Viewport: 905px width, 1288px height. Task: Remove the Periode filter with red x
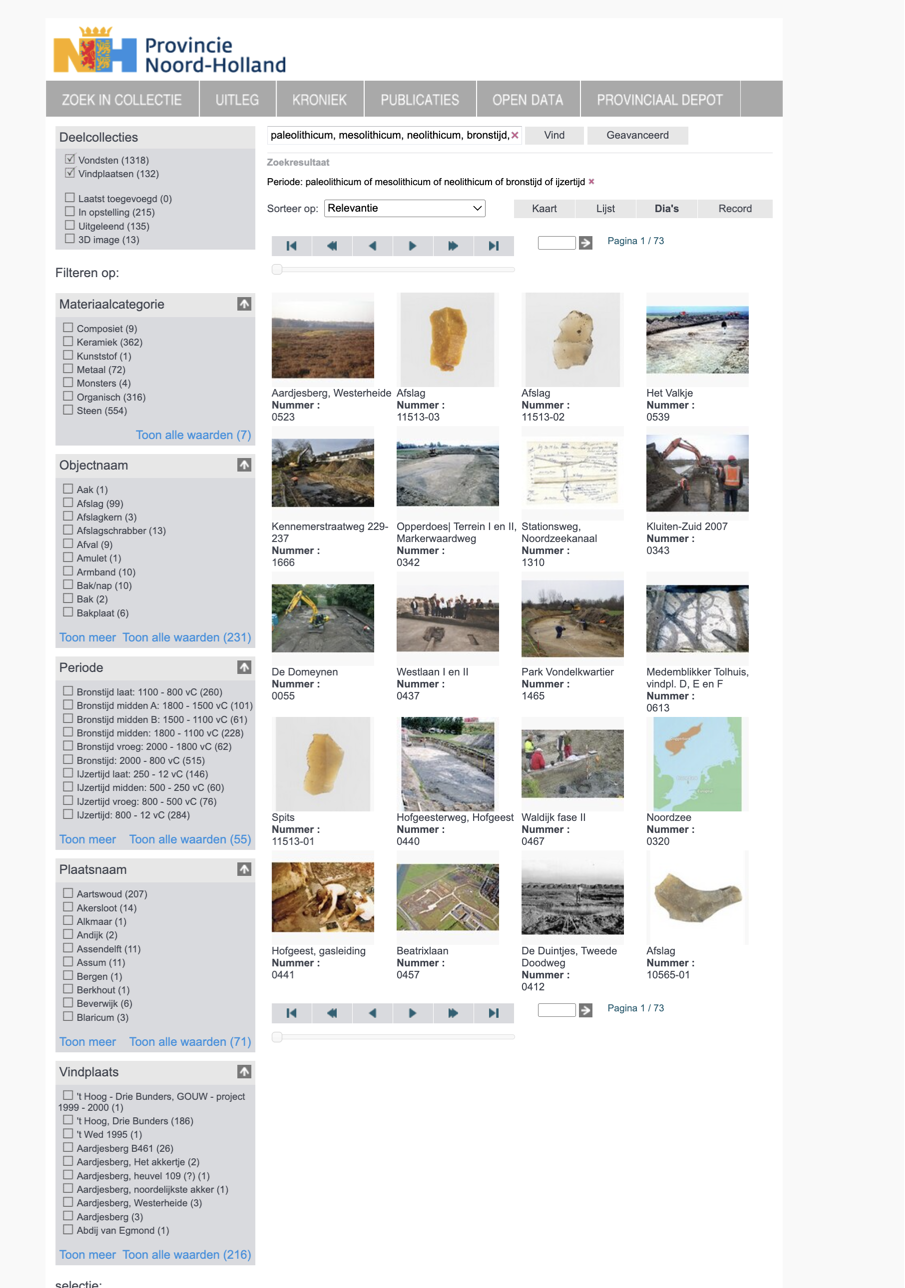591,182
